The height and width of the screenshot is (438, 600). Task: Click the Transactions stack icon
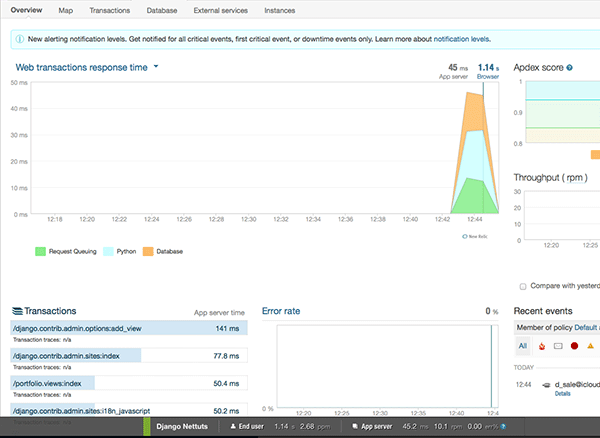pyautogui.click(x=17, y=311)
